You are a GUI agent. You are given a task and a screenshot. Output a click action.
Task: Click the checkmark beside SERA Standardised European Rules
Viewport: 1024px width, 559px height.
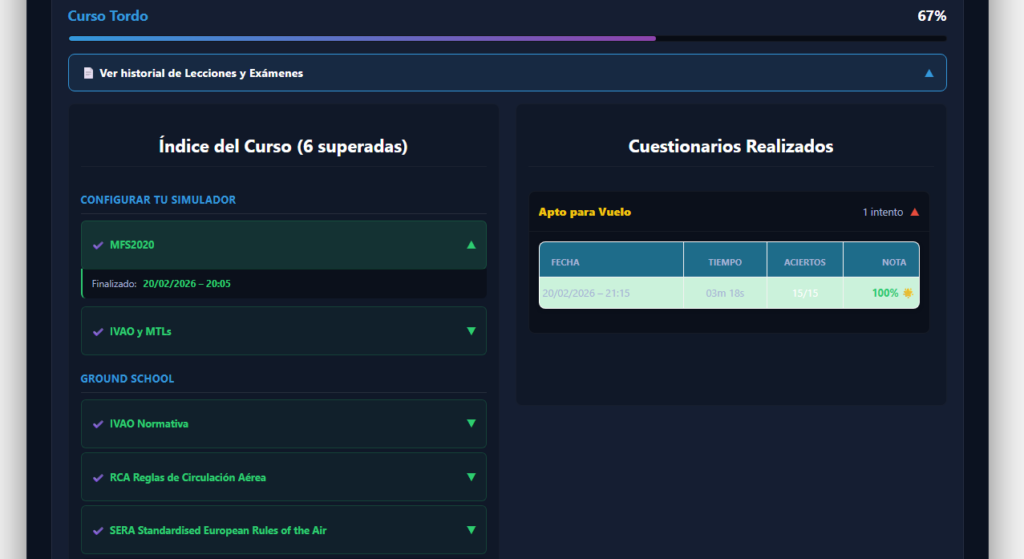(98, 530)
